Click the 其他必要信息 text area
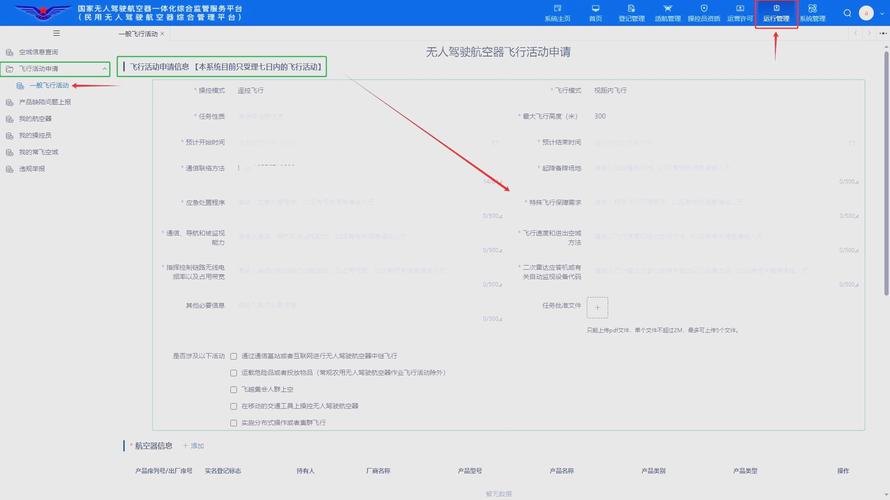The height and width of the screenshot is (500, 890). coord(368,311)
